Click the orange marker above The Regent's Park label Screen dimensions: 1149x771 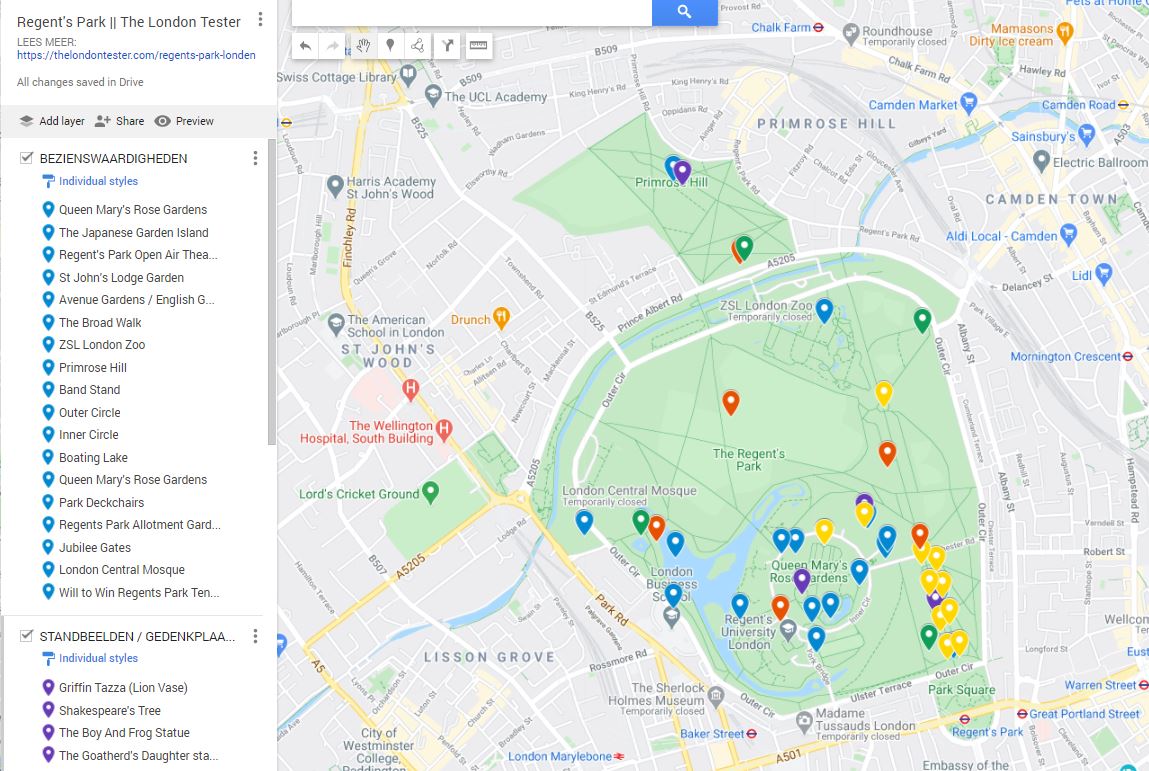click(731, 402)
